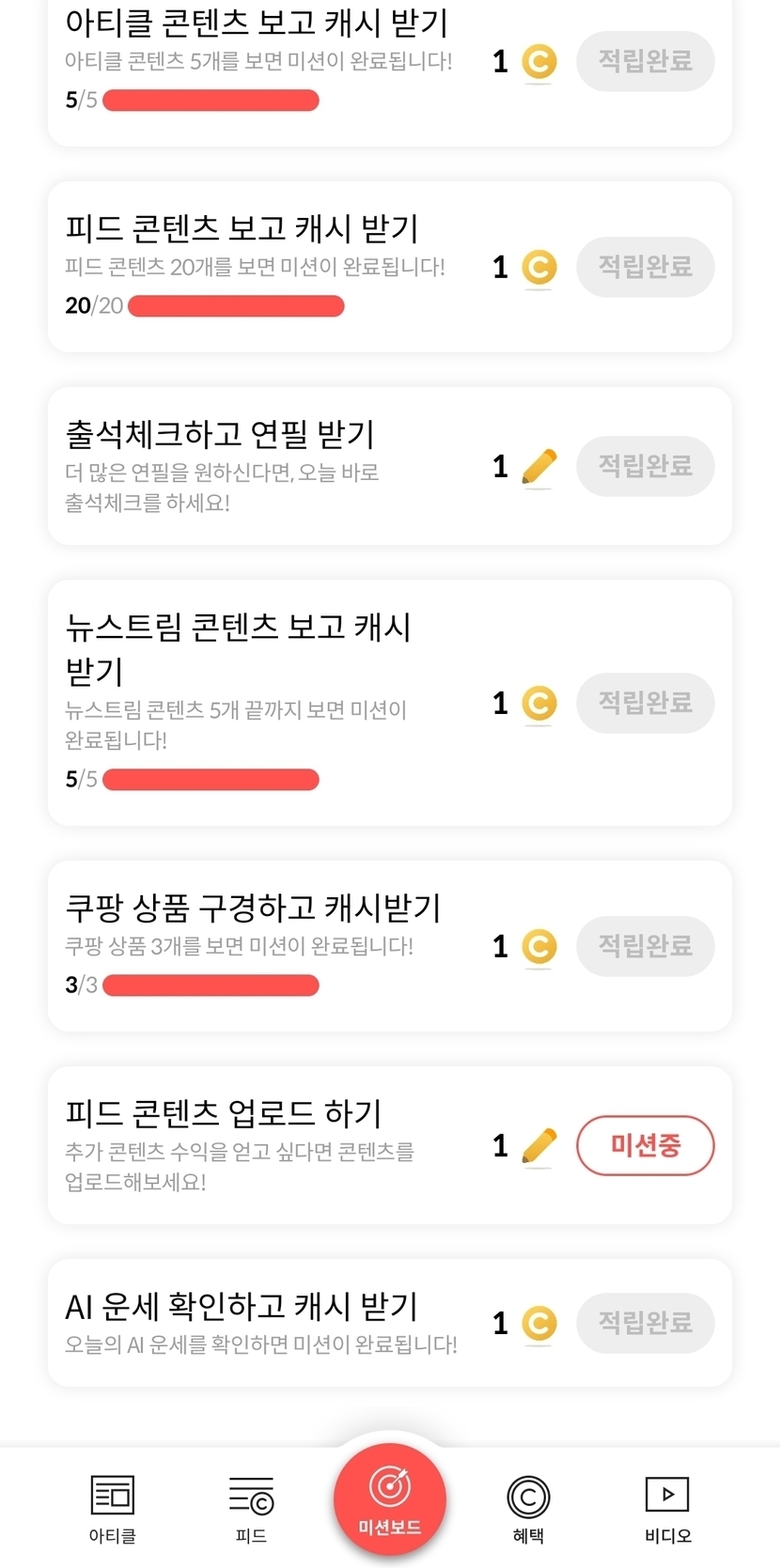780x1568 pixels.
Task: Tap 쿠팡 상품 3/3 progress bar
Action: click(x=211, y=986)
